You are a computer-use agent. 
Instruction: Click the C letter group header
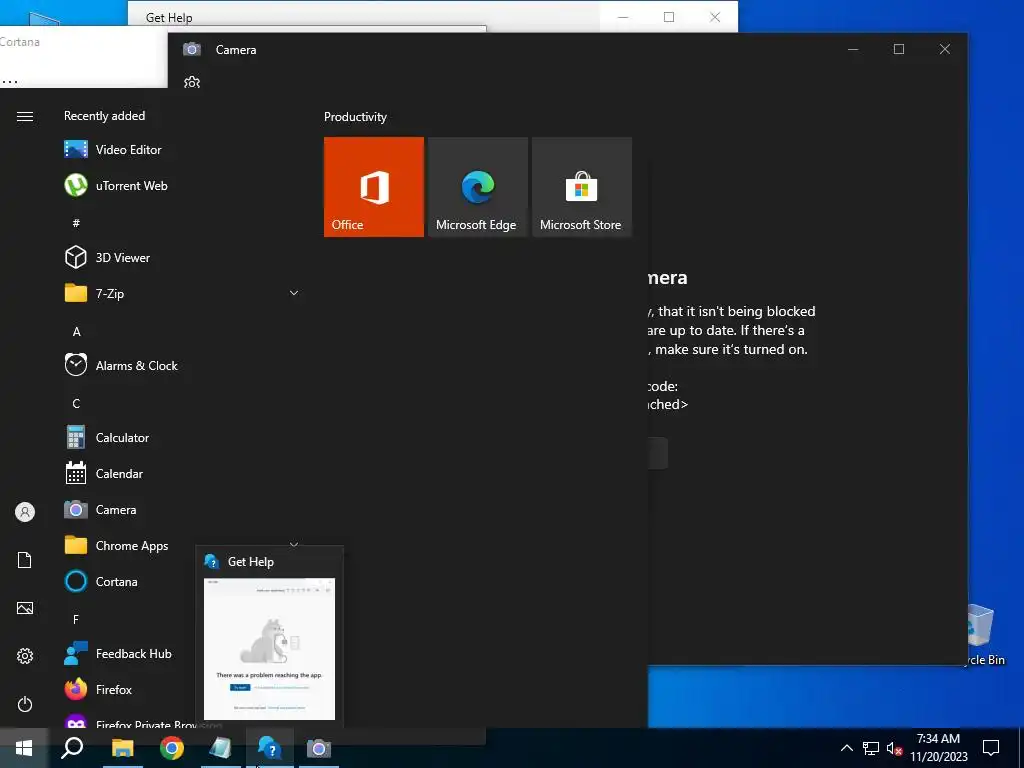tap(76, 404)
